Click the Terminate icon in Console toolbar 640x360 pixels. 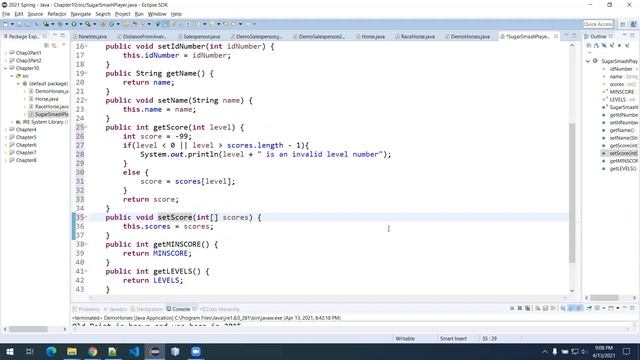tap(512, 308)
